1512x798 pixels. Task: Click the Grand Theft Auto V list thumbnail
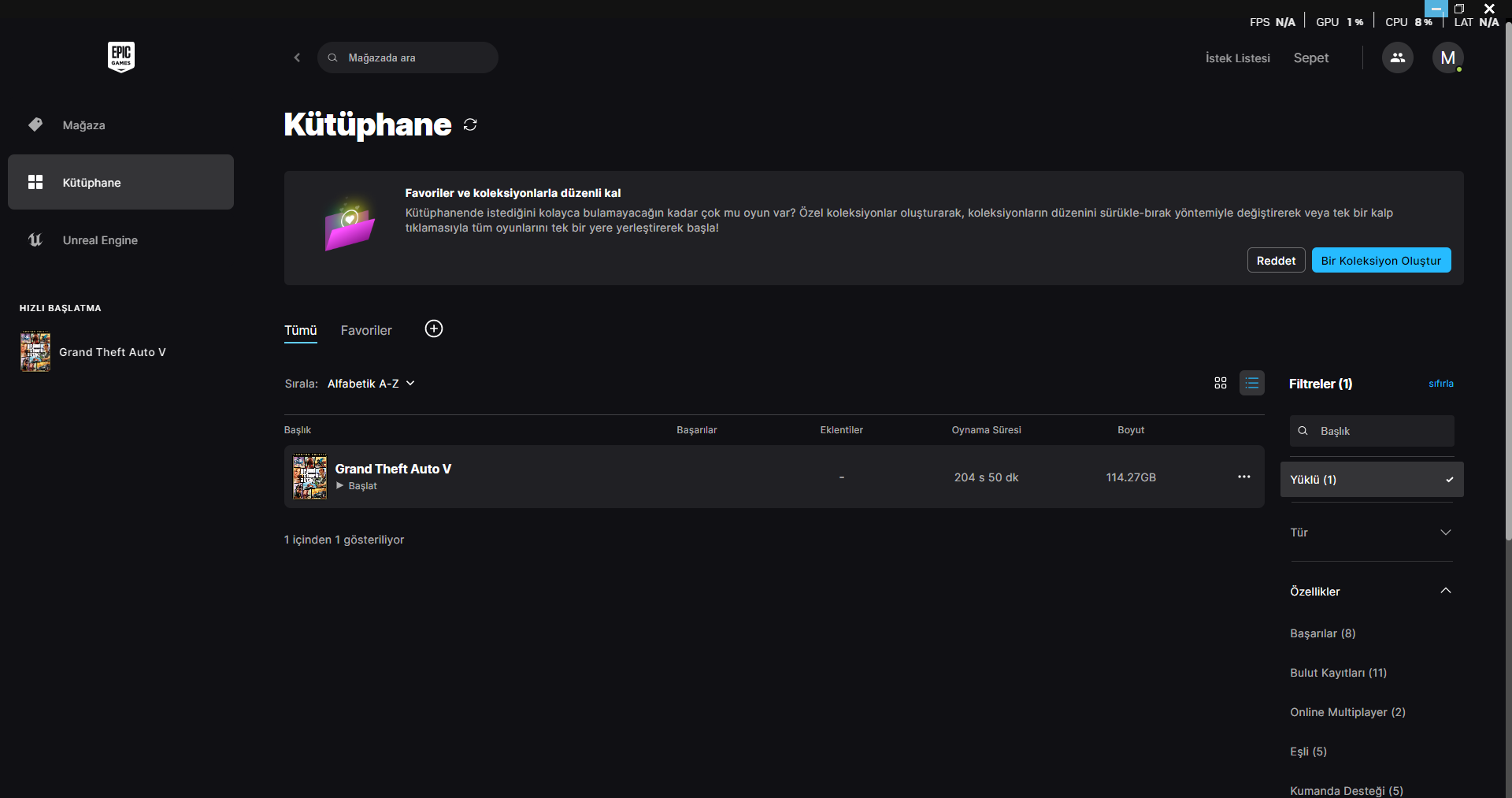pyautogui.click(x=309, y=476)
